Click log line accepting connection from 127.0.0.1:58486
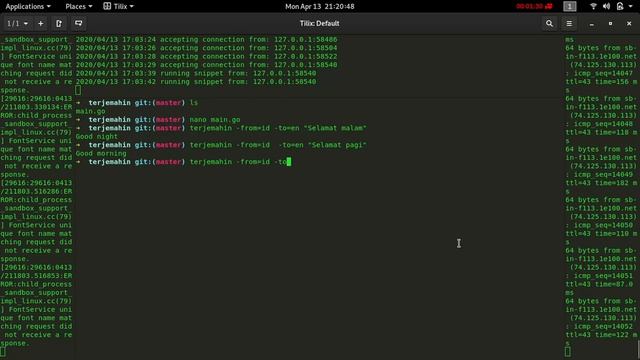The image size is (640, 360). pos(207,40)
